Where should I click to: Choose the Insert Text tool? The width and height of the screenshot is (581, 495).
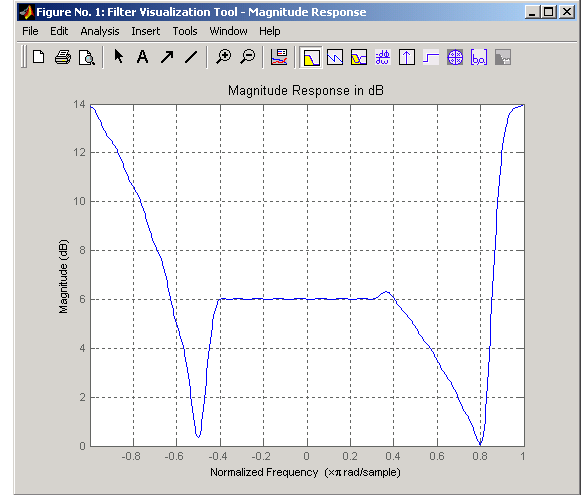[143, 57]
